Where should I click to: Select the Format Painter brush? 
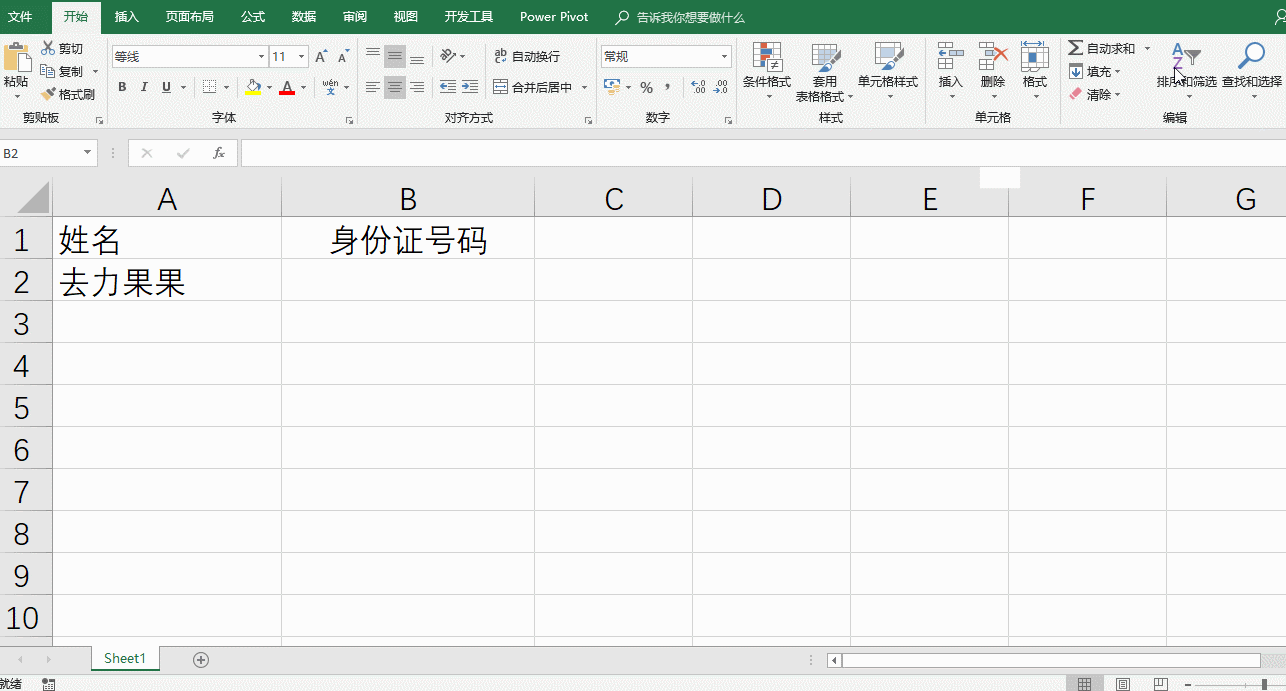pyautogui.click(x=48, y=94)
